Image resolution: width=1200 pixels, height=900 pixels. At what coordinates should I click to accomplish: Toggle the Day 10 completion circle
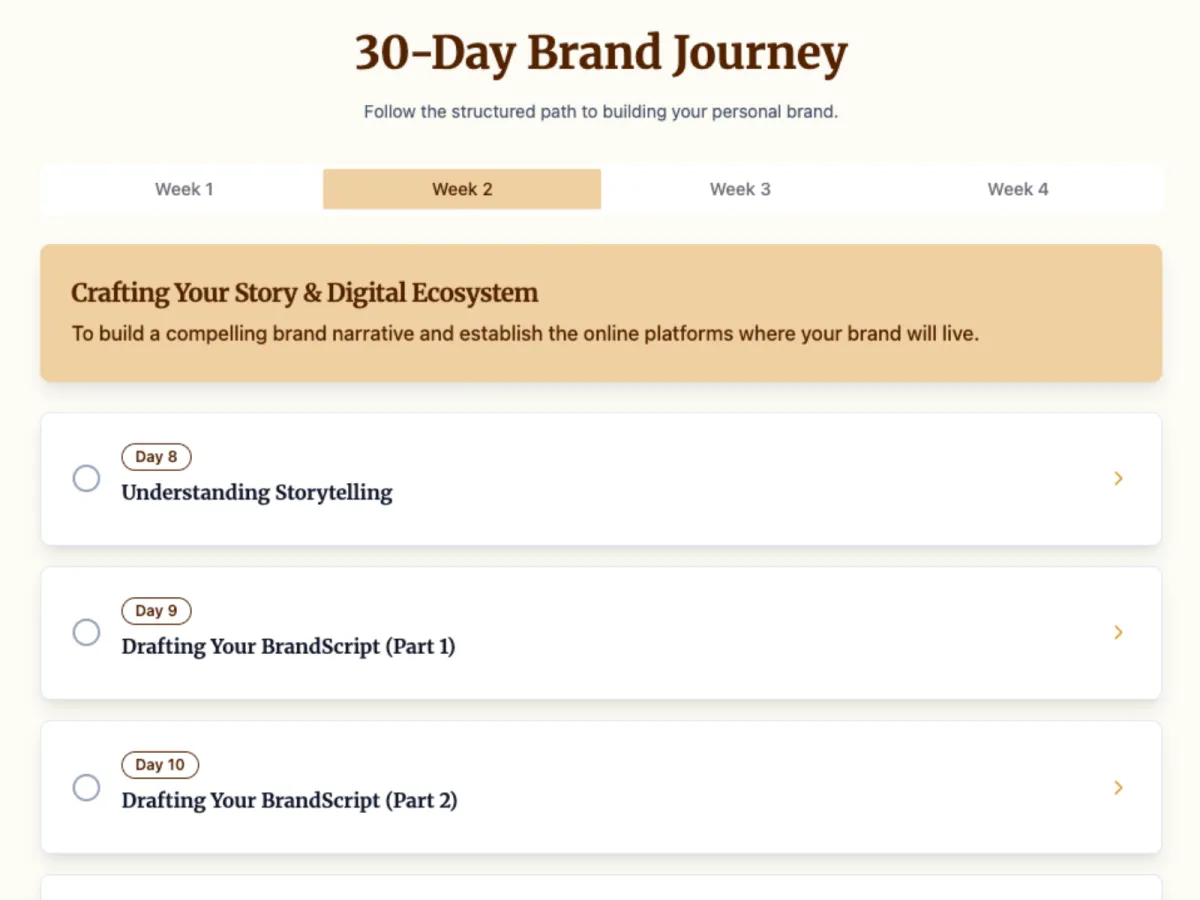point(87,787)
